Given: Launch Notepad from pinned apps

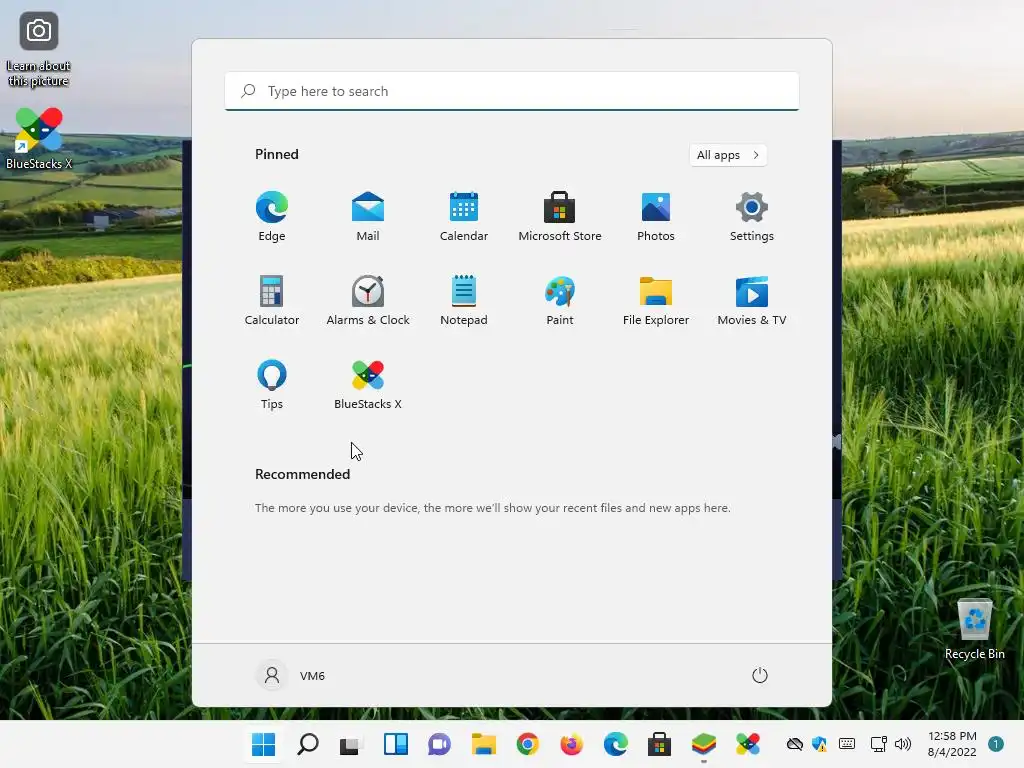Looking at the screenshot, I should tap(464, 300).
